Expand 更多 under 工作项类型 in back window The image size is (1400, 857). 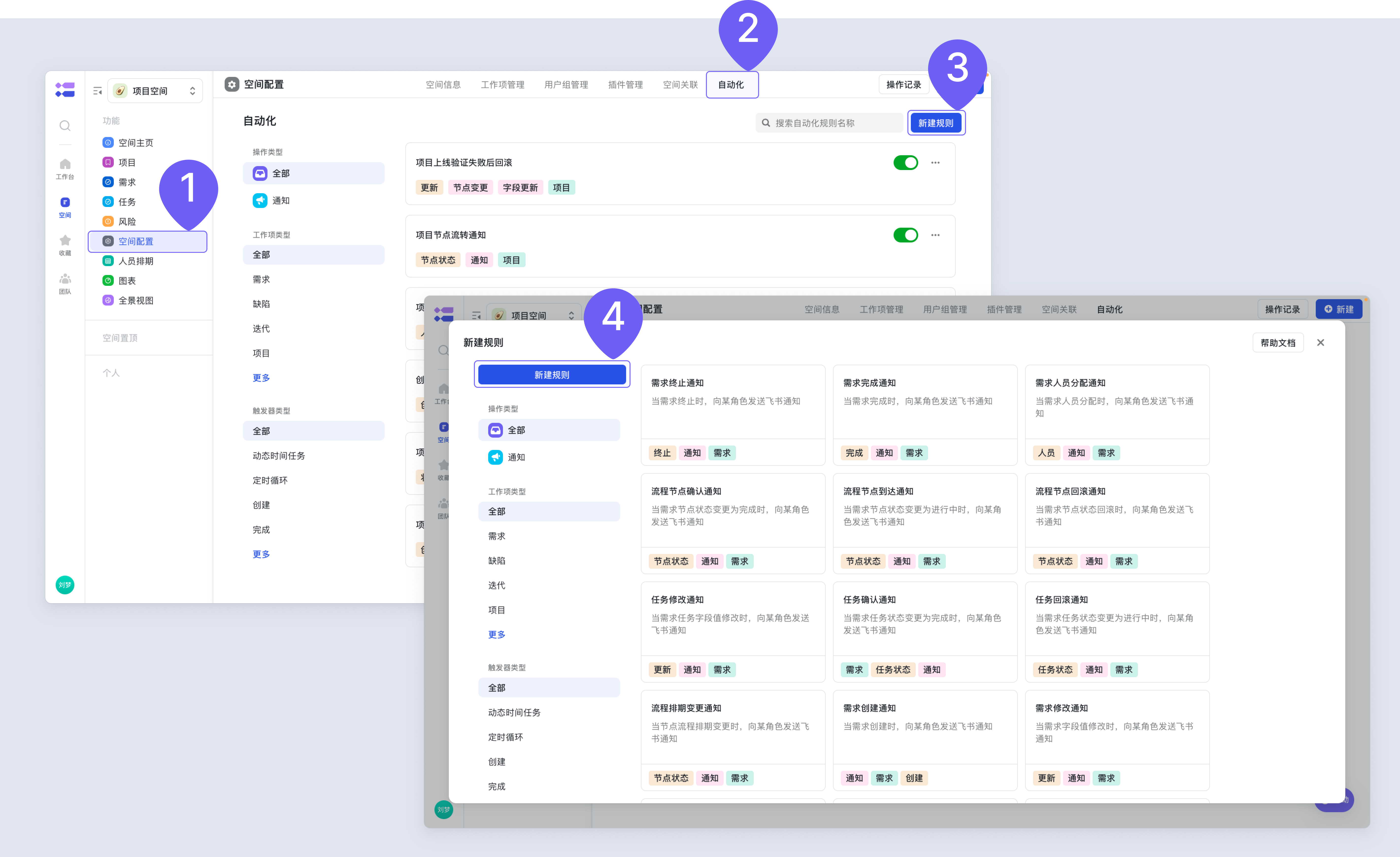[x=261, y=378]
